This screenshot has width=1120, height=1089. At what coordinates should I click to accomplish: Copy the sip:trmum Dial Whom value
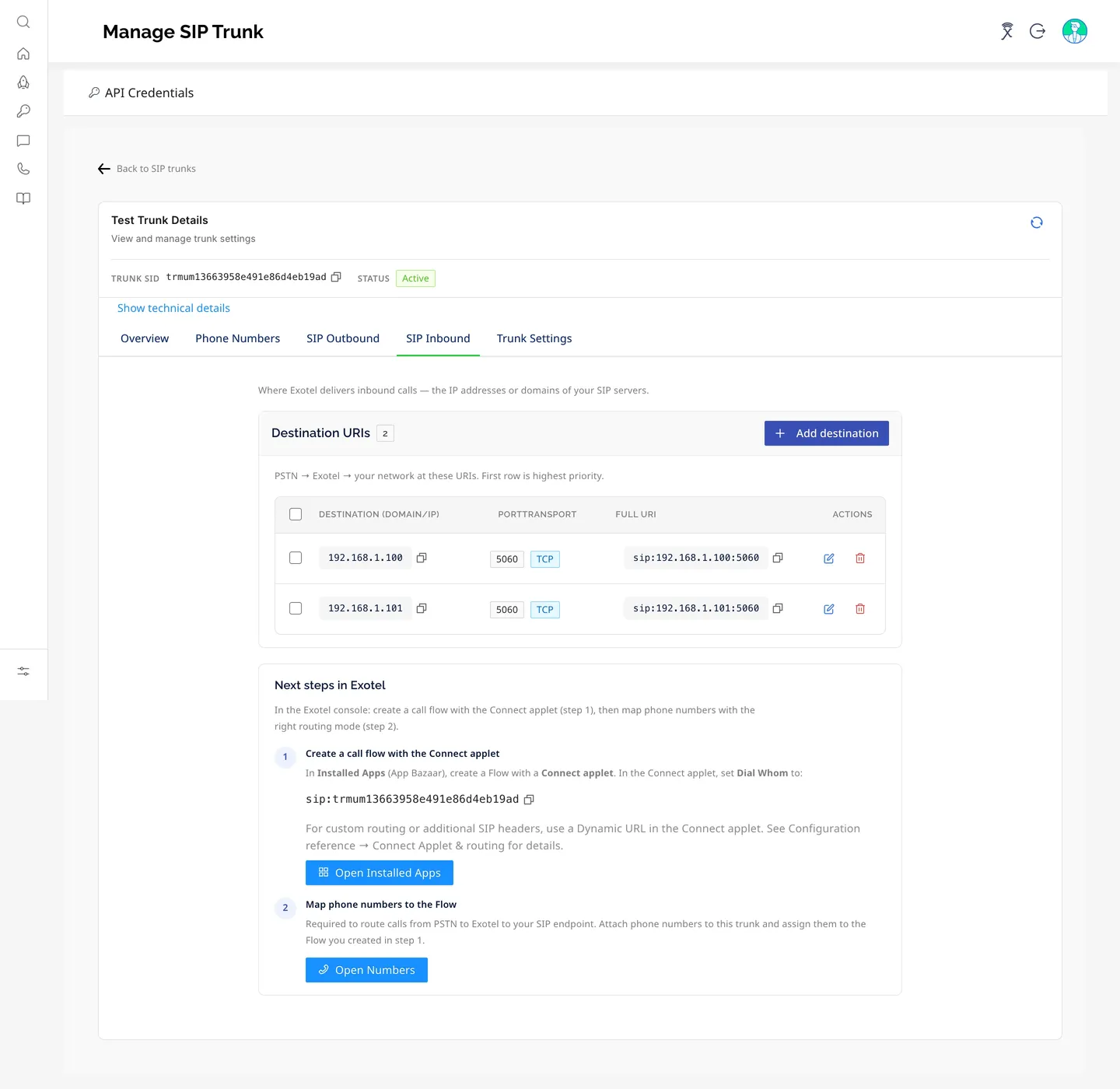coord(529,800)
